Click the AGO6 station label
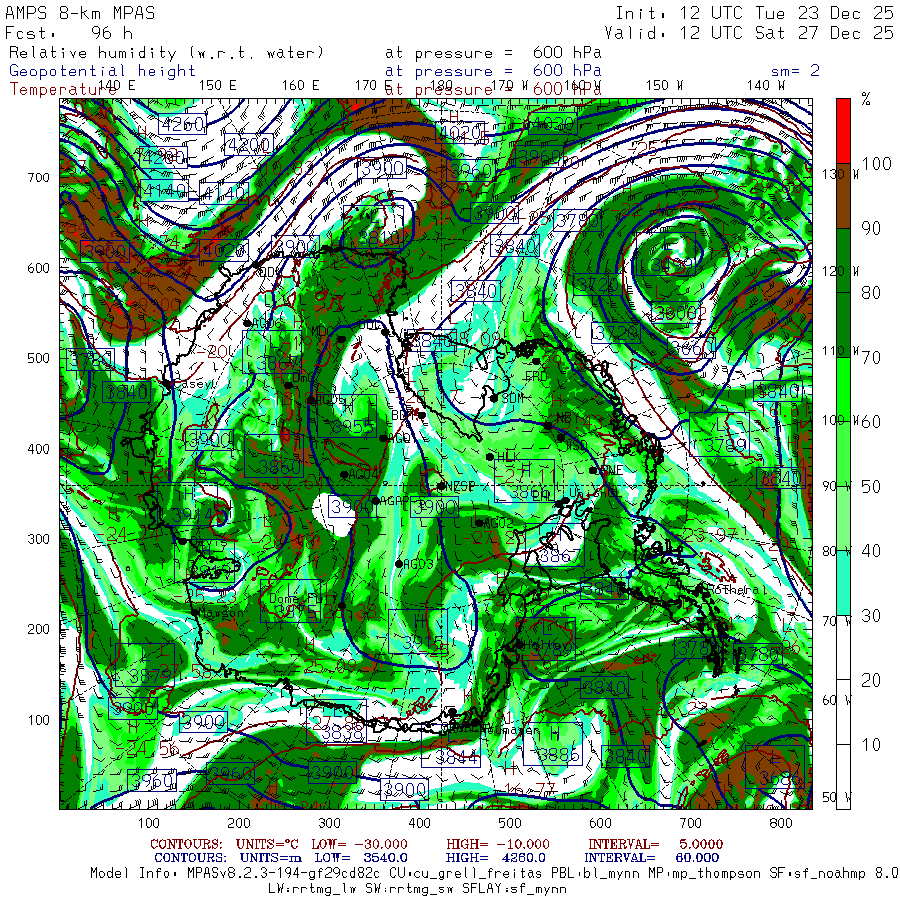Screen dimensions: 900x900 [x=267, y=323]
